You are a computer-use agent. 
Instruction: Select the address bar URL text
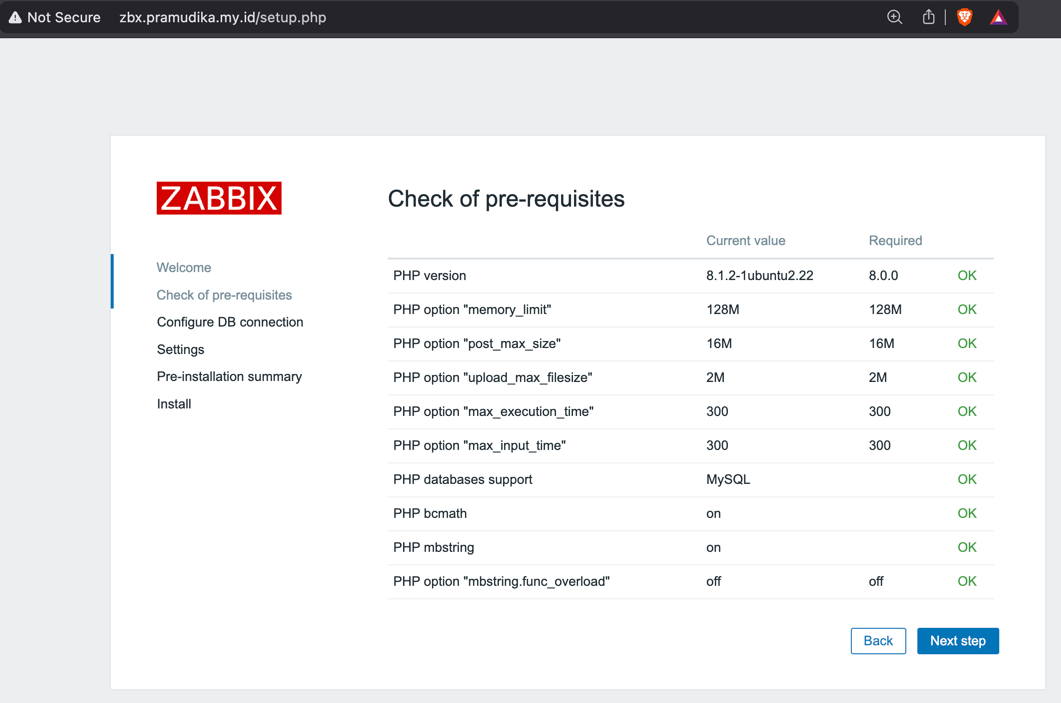point(223,18)
